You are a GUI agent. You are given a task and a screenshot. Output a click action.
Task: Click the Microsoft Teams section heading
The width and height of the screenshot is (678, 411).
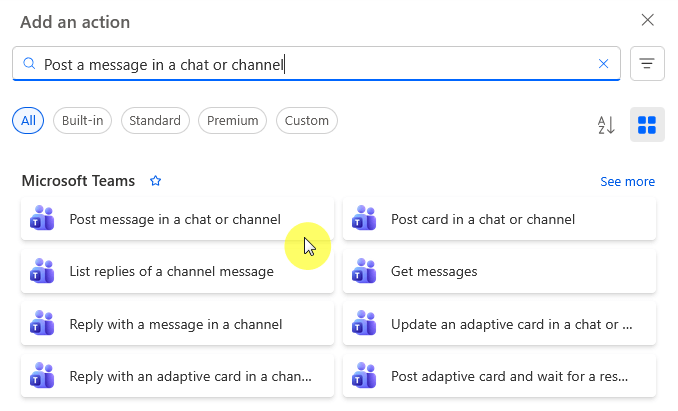pos(78,181)
